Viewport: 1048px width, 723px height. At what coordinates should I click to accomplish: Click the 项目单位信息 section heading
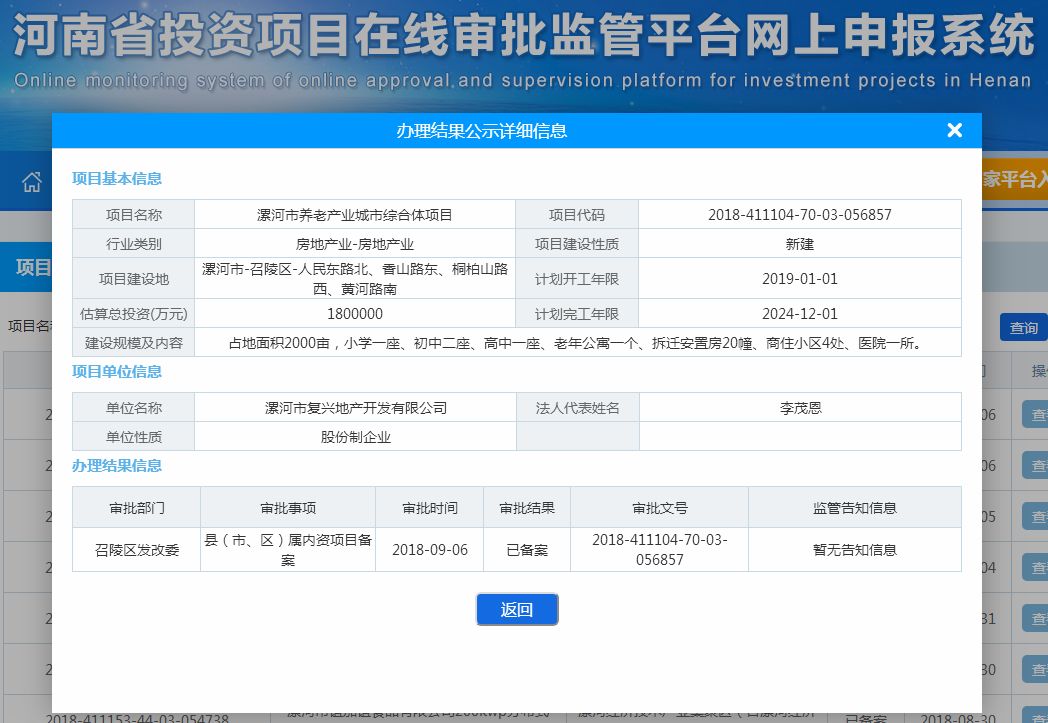pyautogui.click(x=117, y=372)
